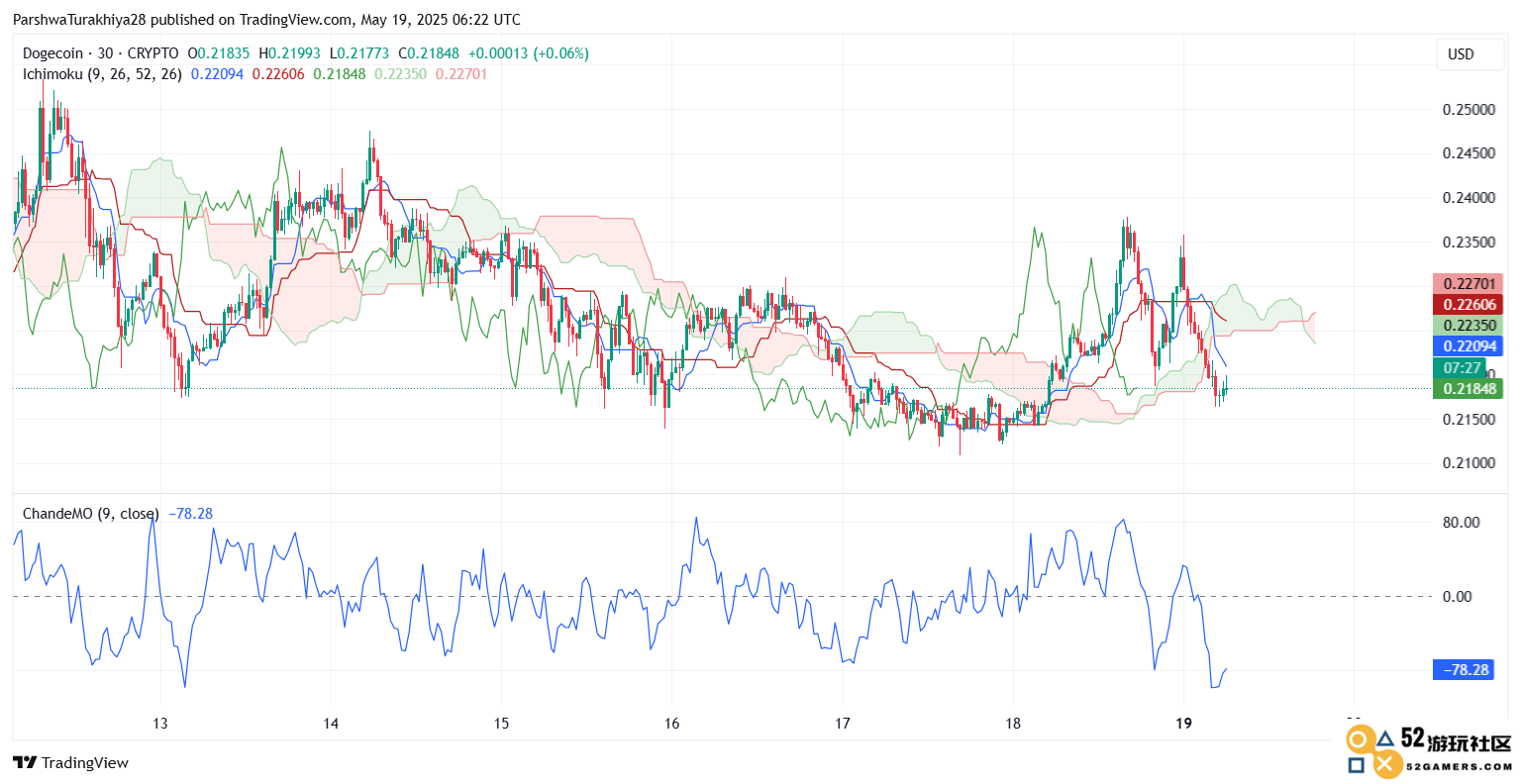Screen dimensions: 1521x784
Task: Click the C0.21848 close value
Action: click(x=429, y=53)
